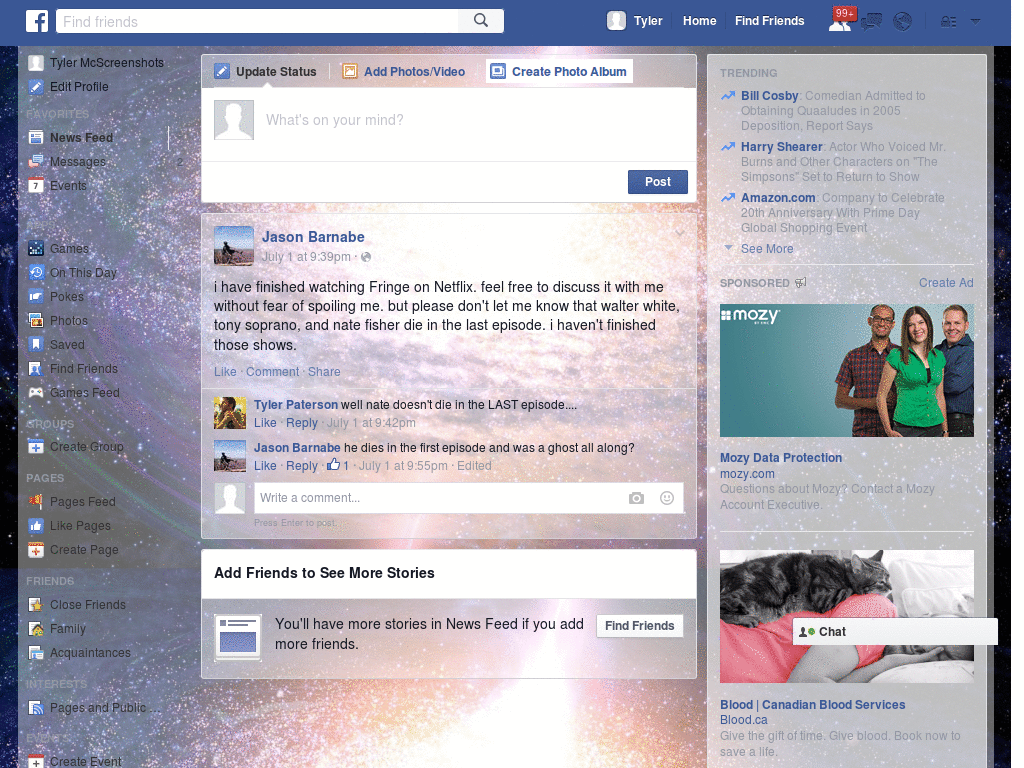Click the Facebook logo icon

[x=37, y=21]
